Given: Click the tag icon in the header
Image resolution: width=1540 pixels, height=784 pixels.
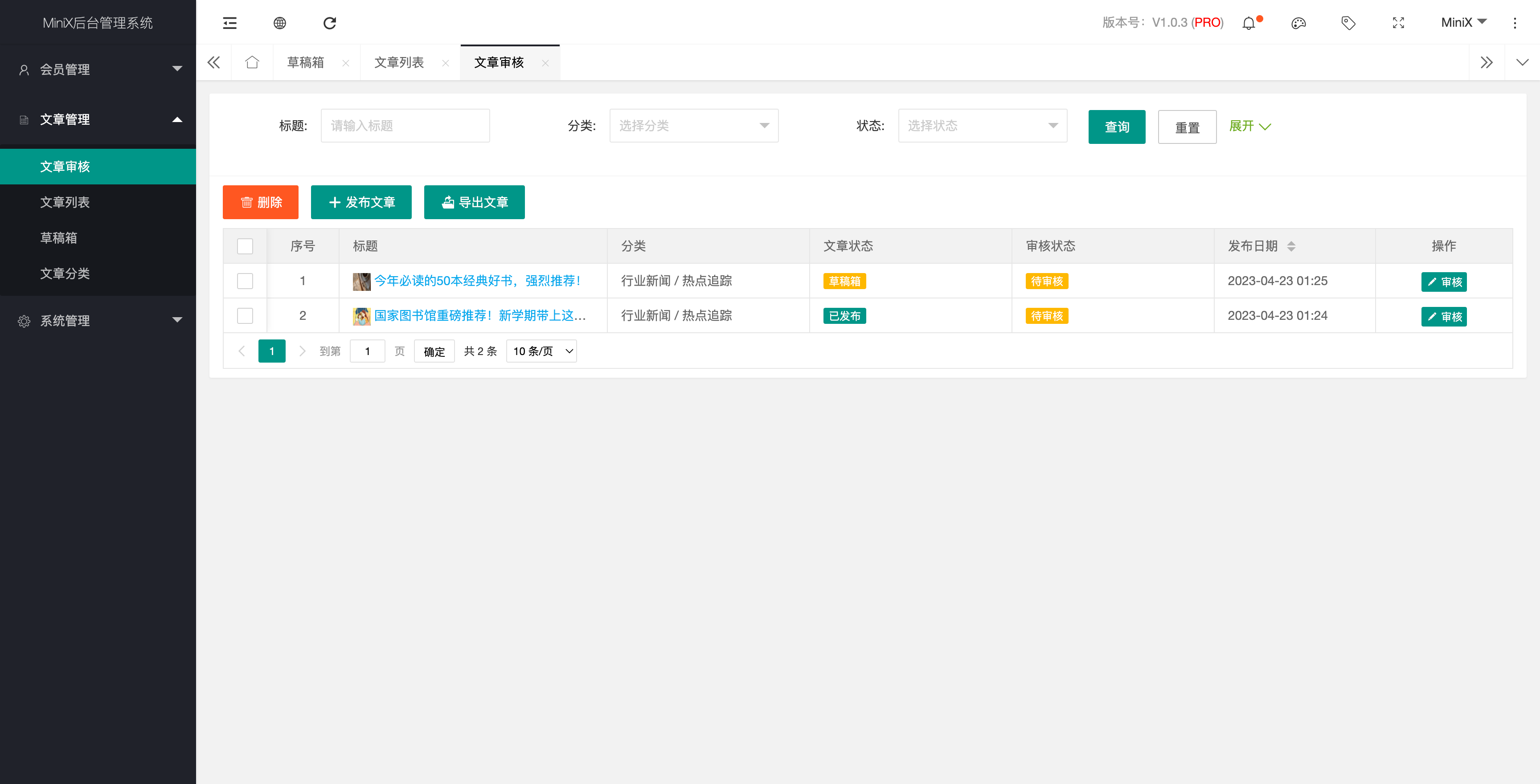Looking at the screenshot, I should click(1348, 23).
